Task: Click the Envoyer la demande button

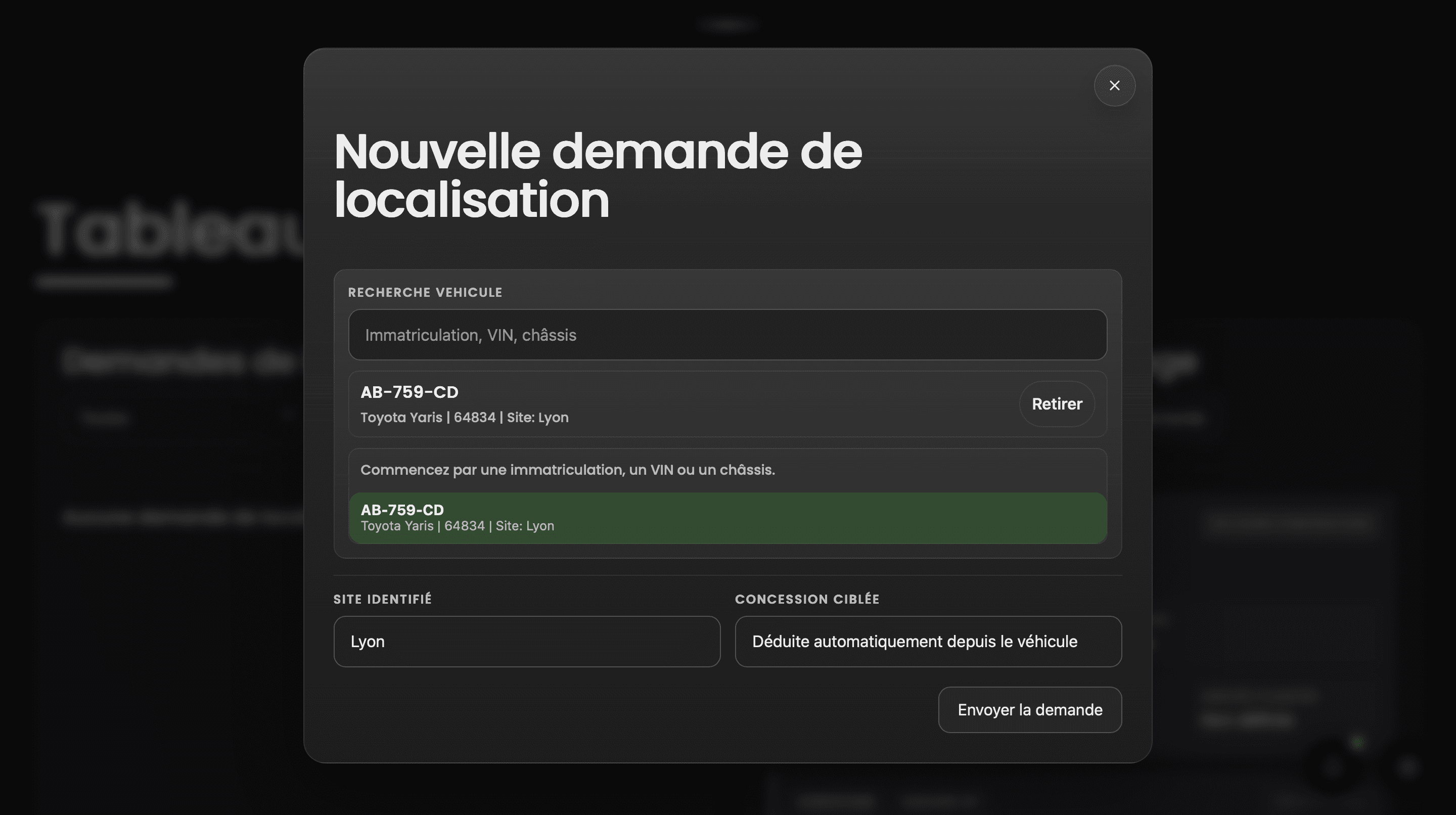Action: pyautogui.click(x=1029, y=709)
